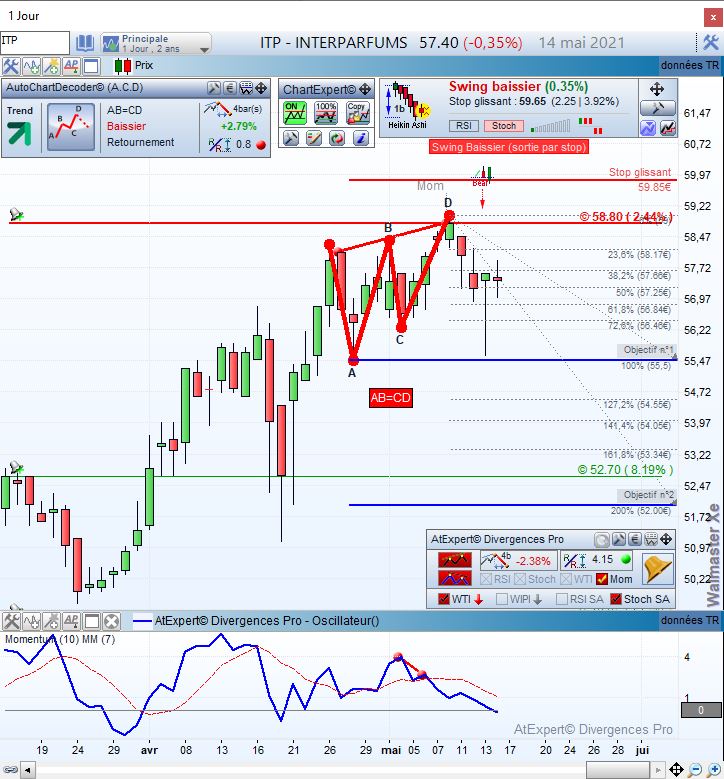Click the alert bell on the 58.80 line
This screenshot has height=779, width=724.
point(16,215)
